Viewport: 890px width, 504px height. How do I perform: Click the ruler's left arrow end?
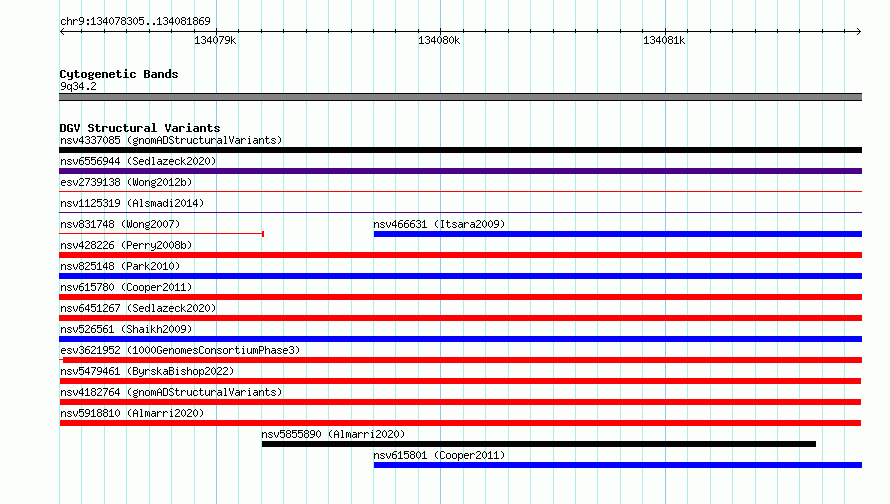pos(62,31)
